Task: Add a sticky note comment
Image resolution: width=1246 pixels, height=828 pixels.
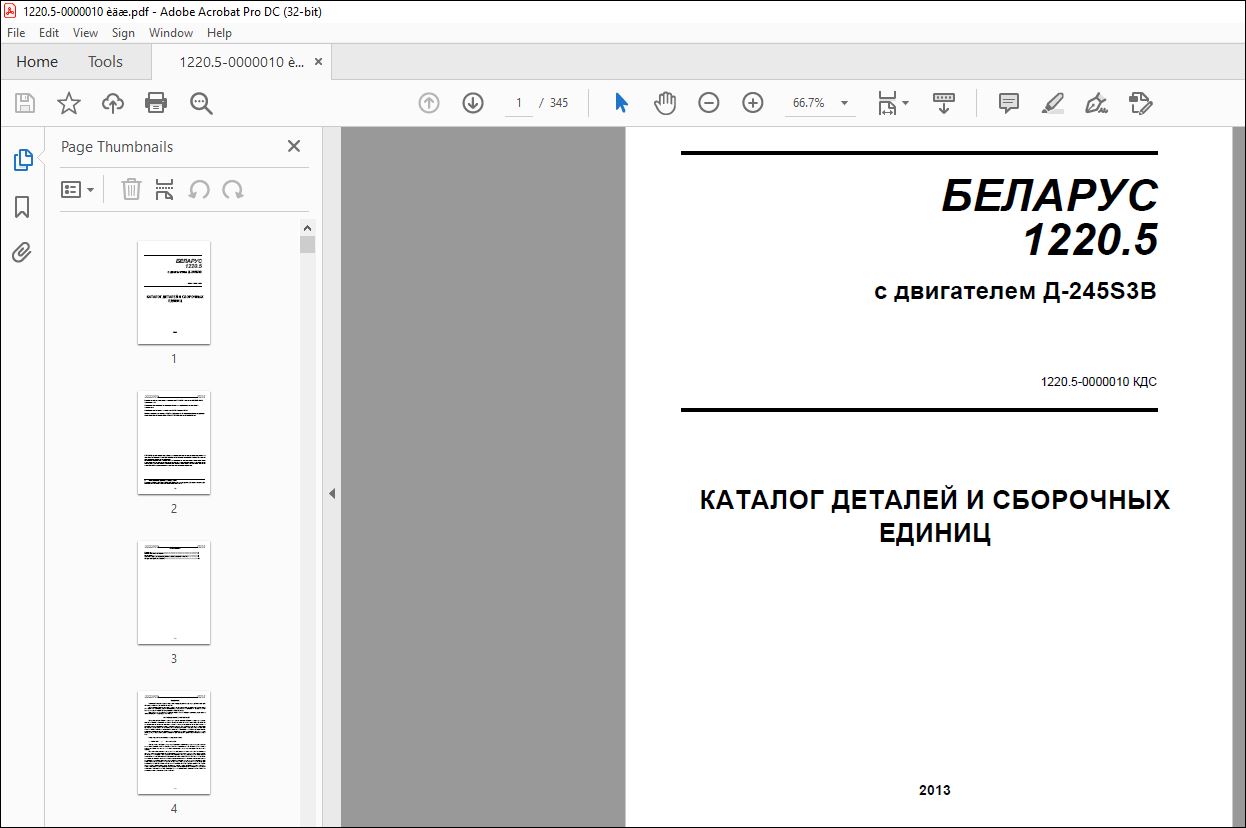Action: (x=1009, y=103)
